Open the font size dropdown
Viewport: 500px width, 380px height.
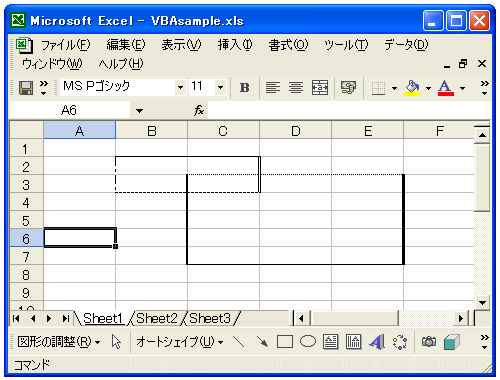pos(220,88)
